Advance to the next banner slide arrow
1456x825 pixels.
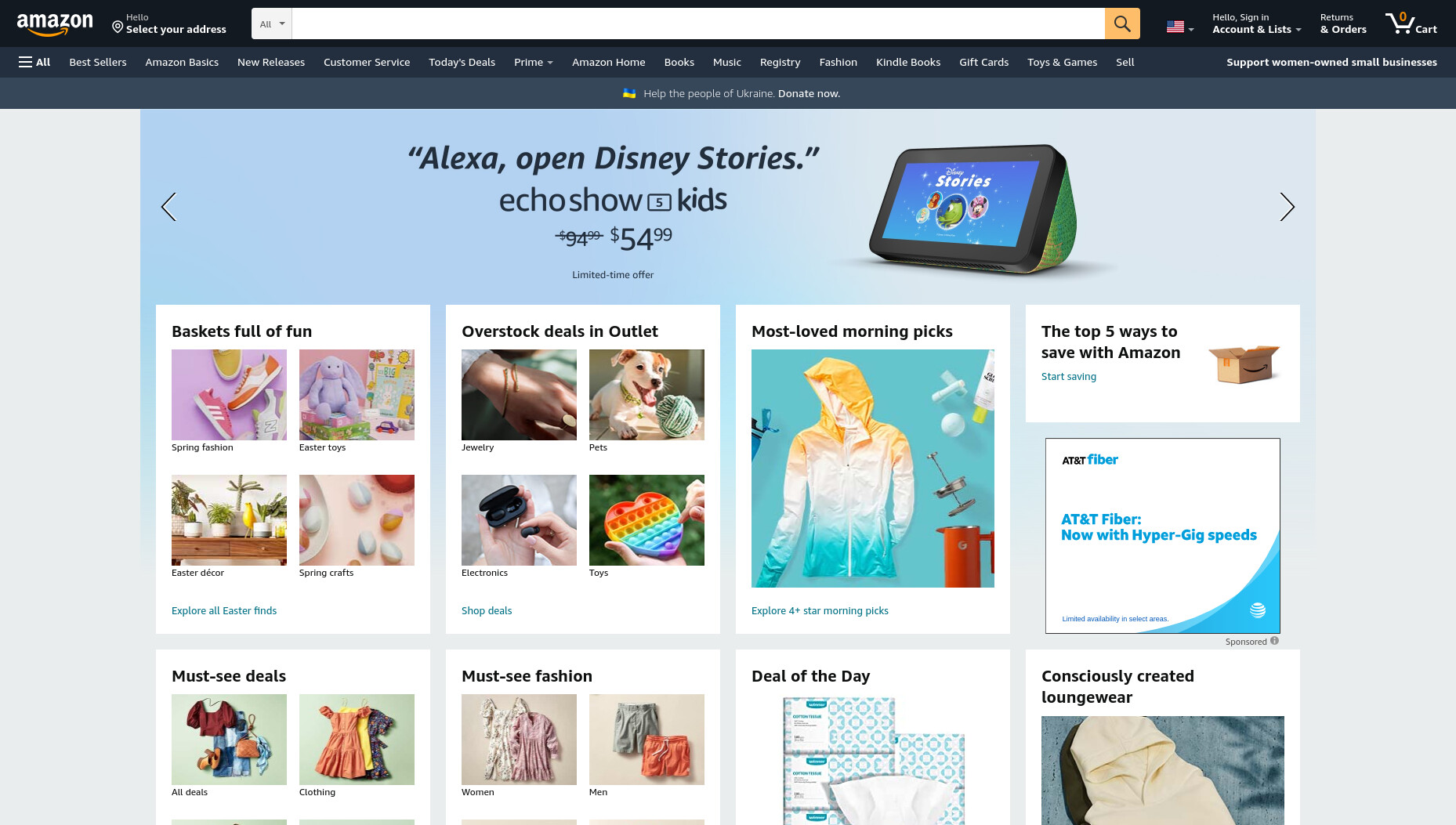pyautogui.click(x=1287, y=207)
